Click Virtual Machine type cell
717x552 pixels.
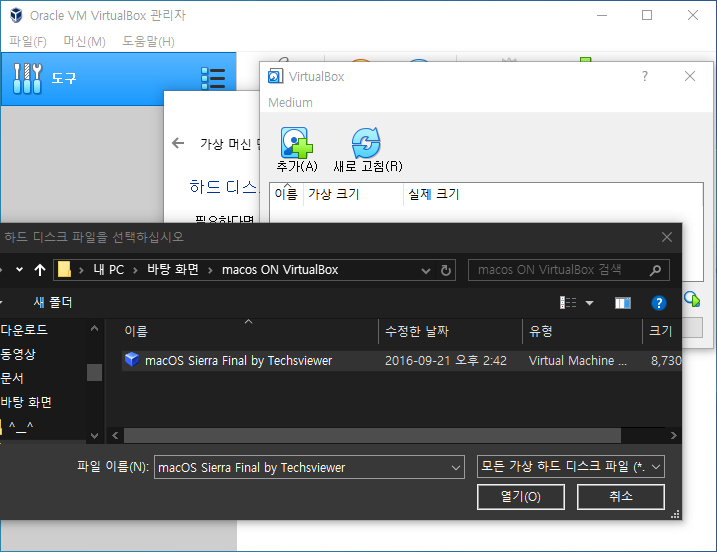[578, 361]
